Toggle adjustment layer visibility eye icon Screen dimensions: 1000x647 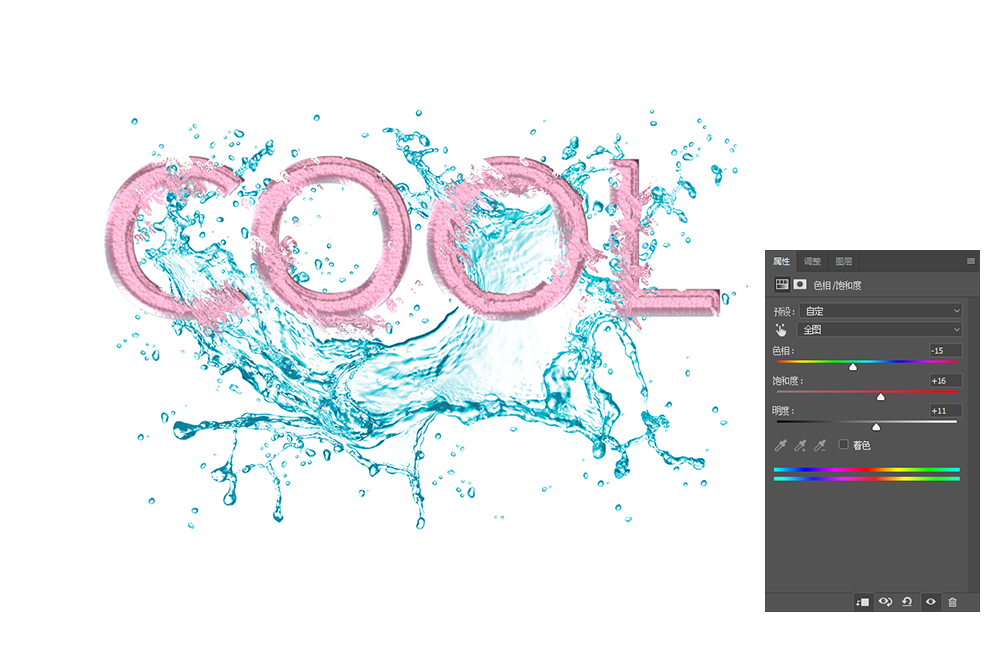pyautogui.click(x=930, y=602)
